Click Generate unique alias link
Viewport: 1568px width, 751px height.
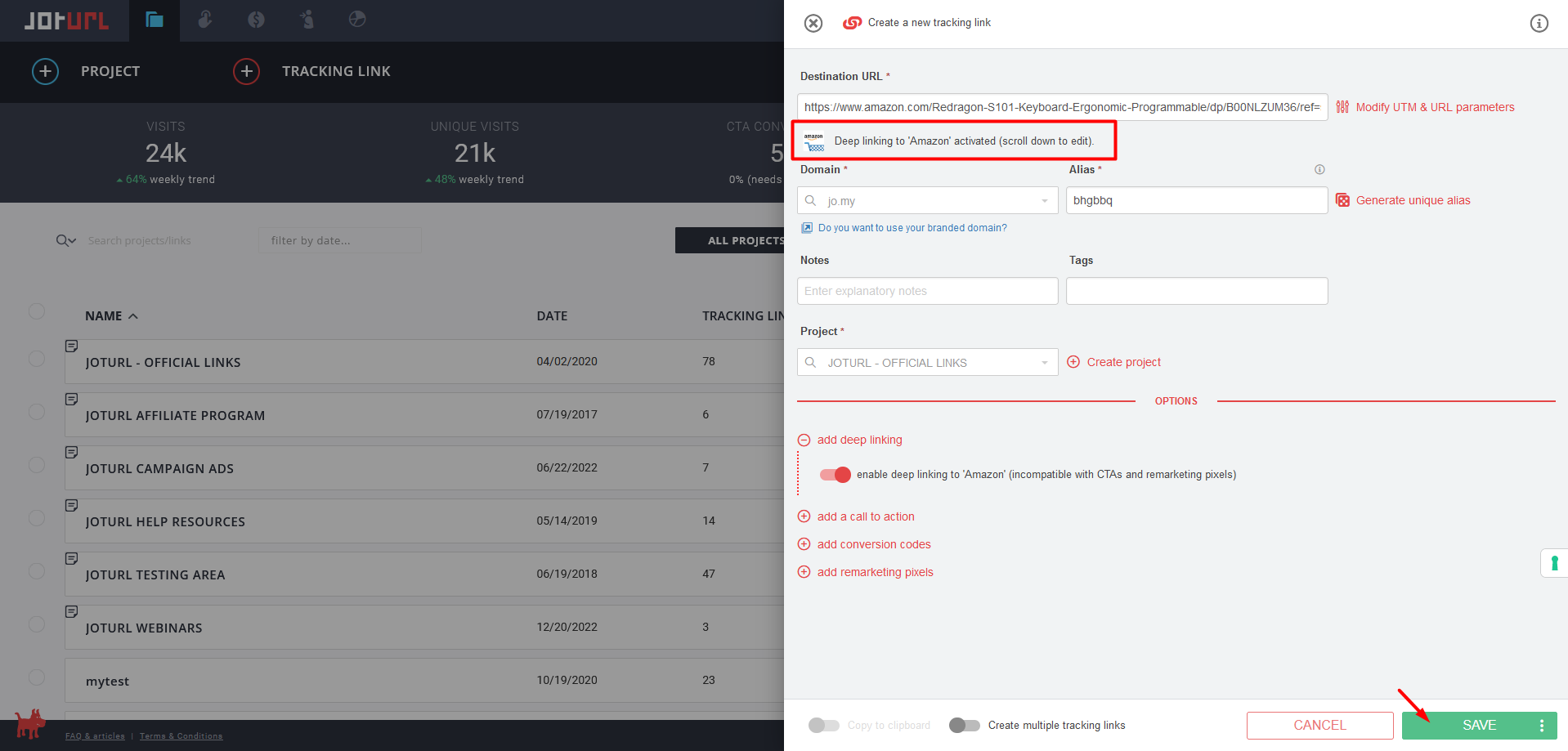(x=1413, y=200)
